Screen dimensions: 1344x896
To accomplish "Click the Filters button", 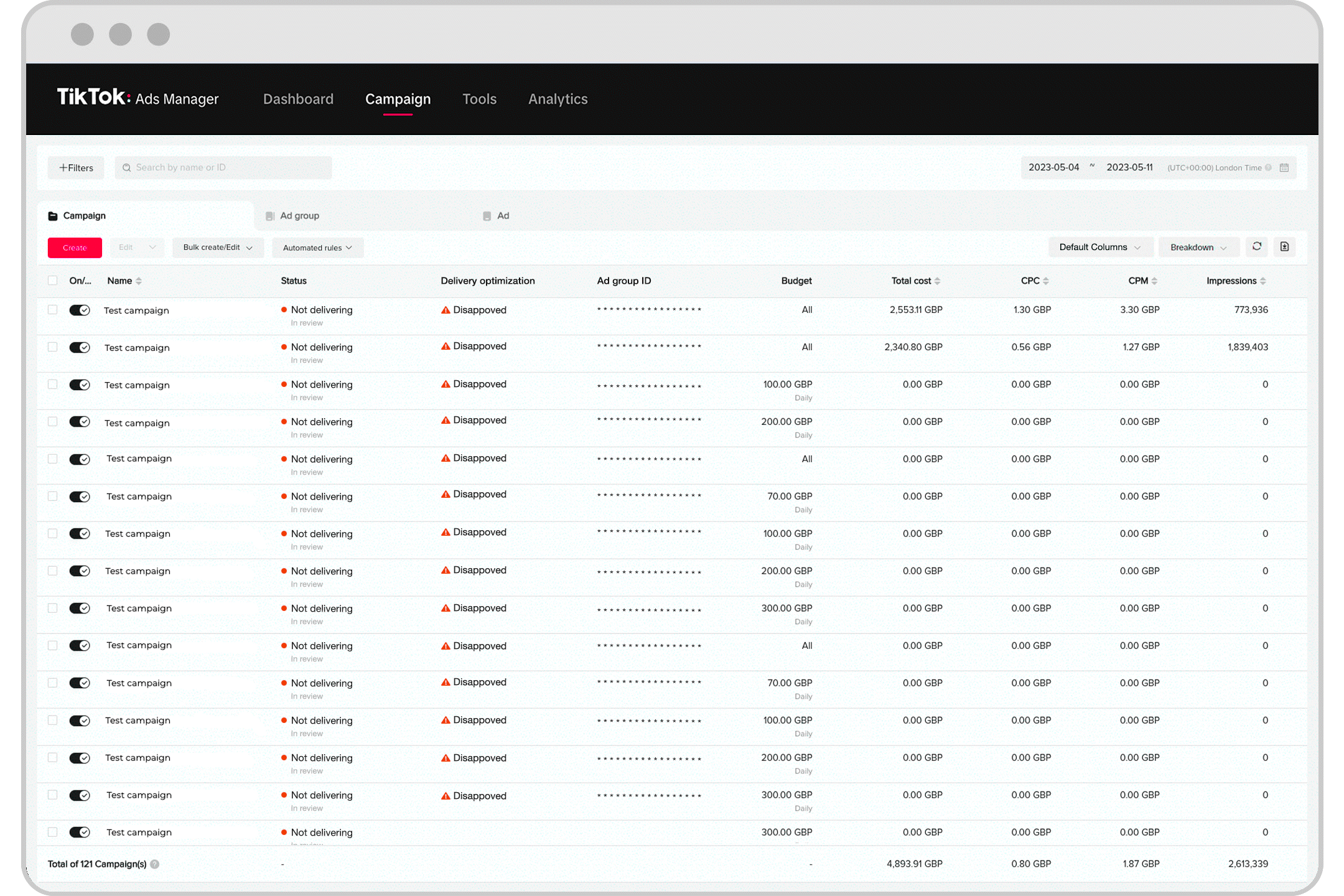I will [x=76, y=167].
